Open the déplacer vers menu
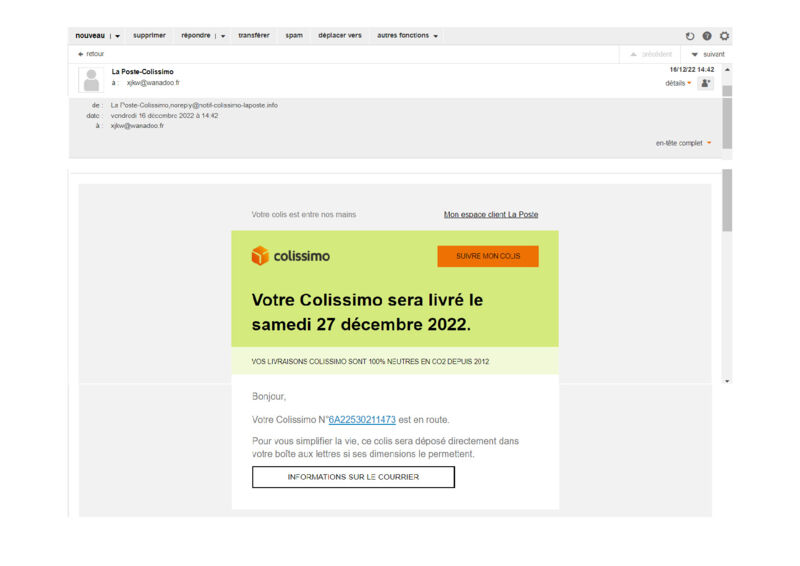800x566 pixels. [340, 35]
